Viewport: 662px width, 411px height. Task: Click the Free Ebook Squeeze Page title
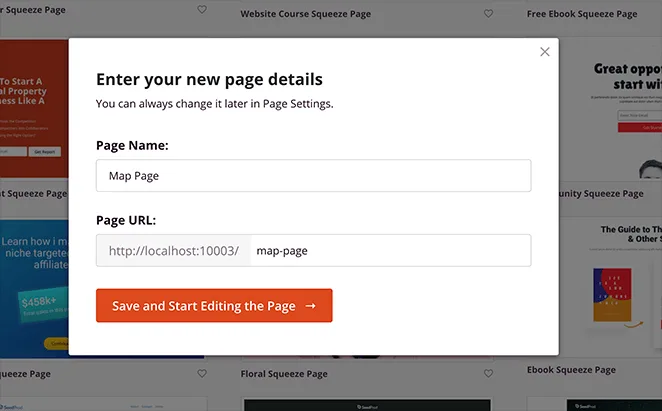tap(582, 14)
